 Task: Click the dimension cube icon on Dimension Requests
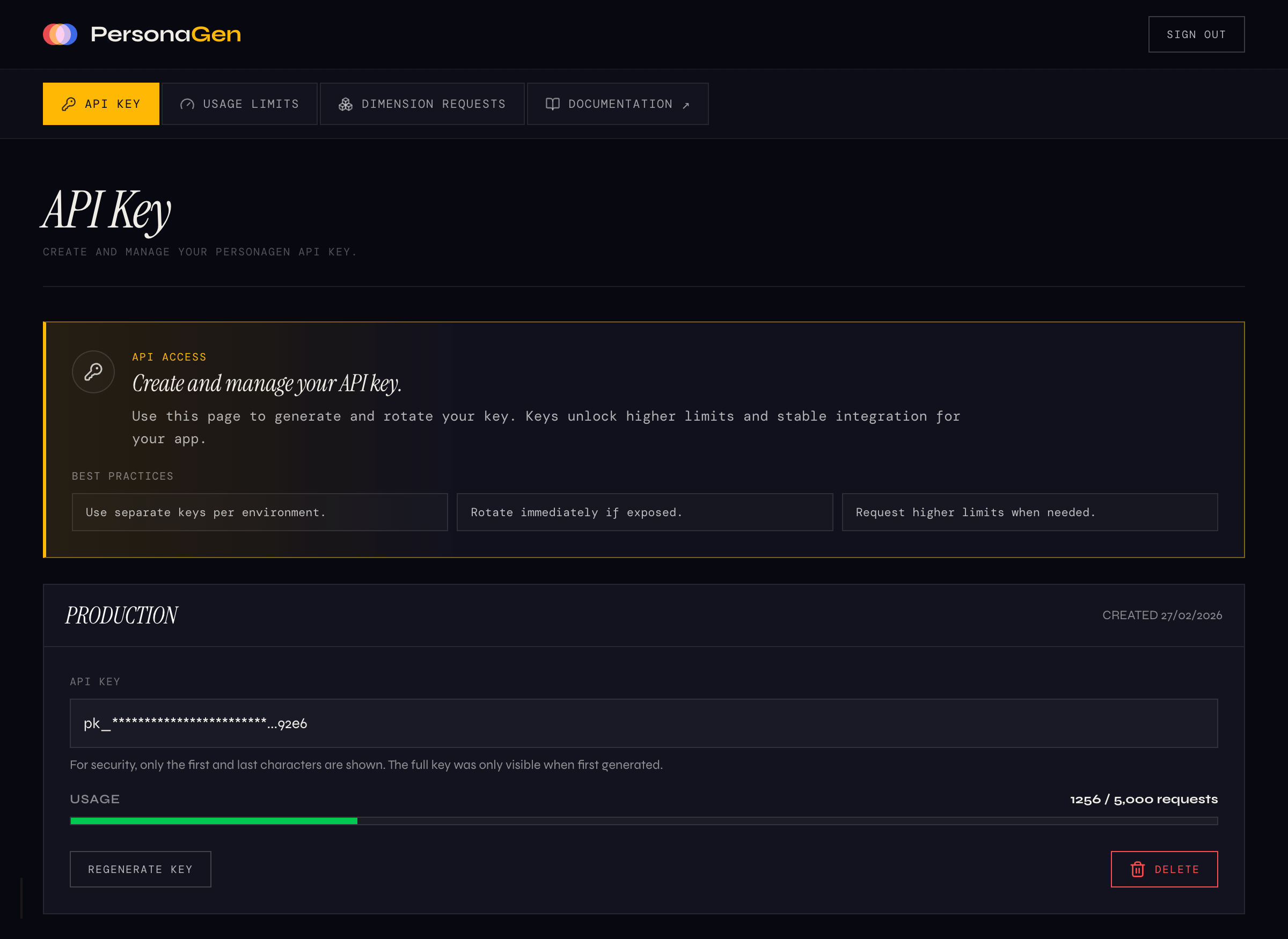[345, 104]
